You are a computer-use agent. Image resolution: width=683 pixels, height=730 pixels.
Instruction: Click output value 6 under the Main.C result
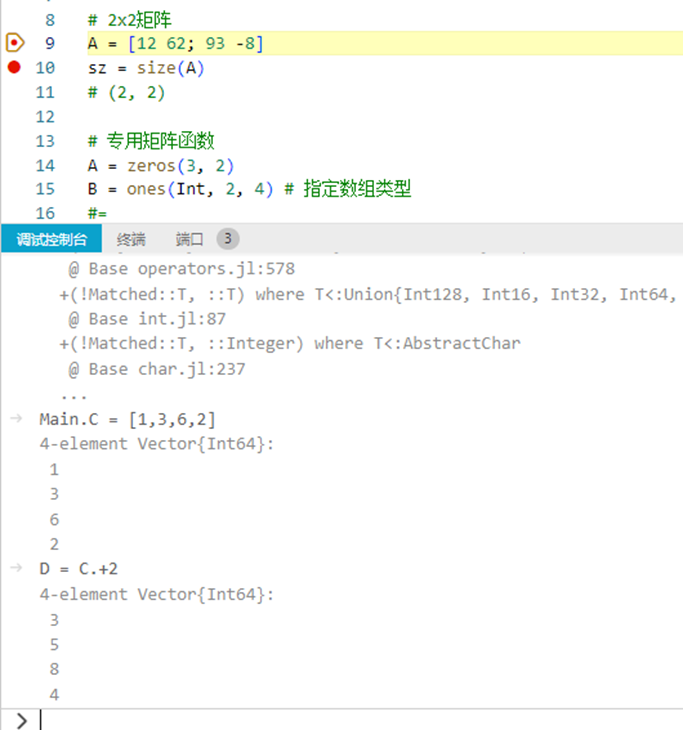(54, 520)
